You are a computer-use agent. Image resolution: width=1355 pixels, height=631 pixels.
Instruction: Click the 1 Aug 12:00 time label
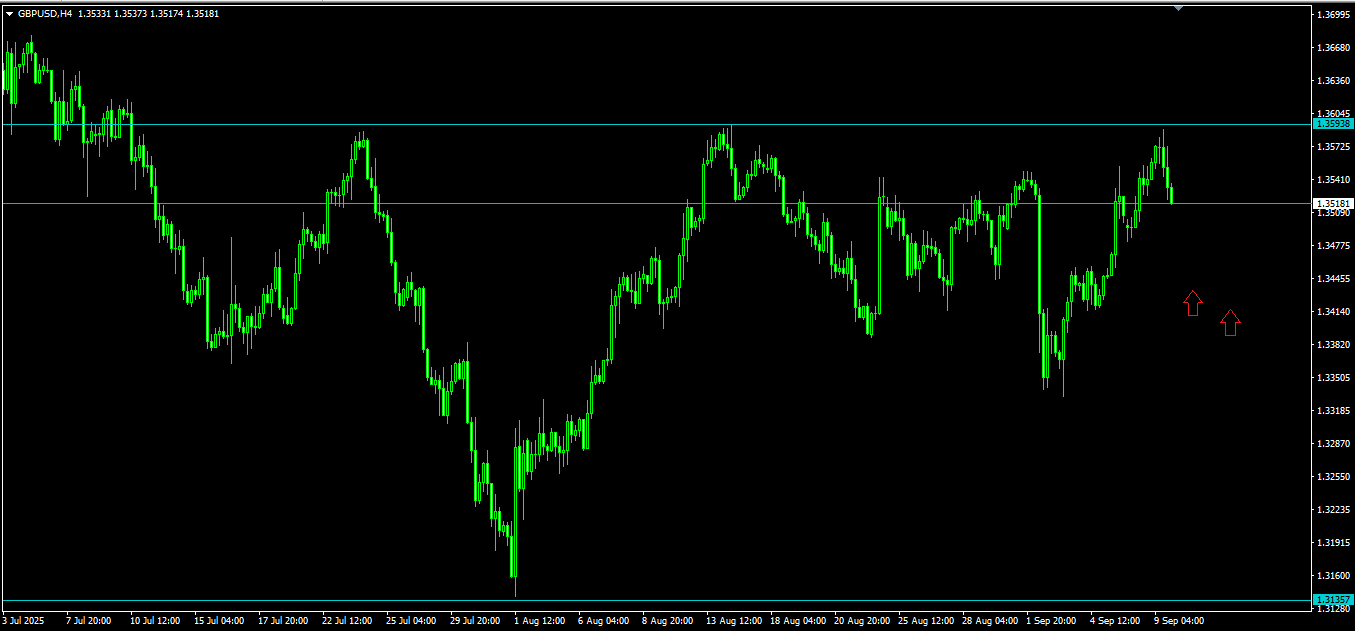540,620
